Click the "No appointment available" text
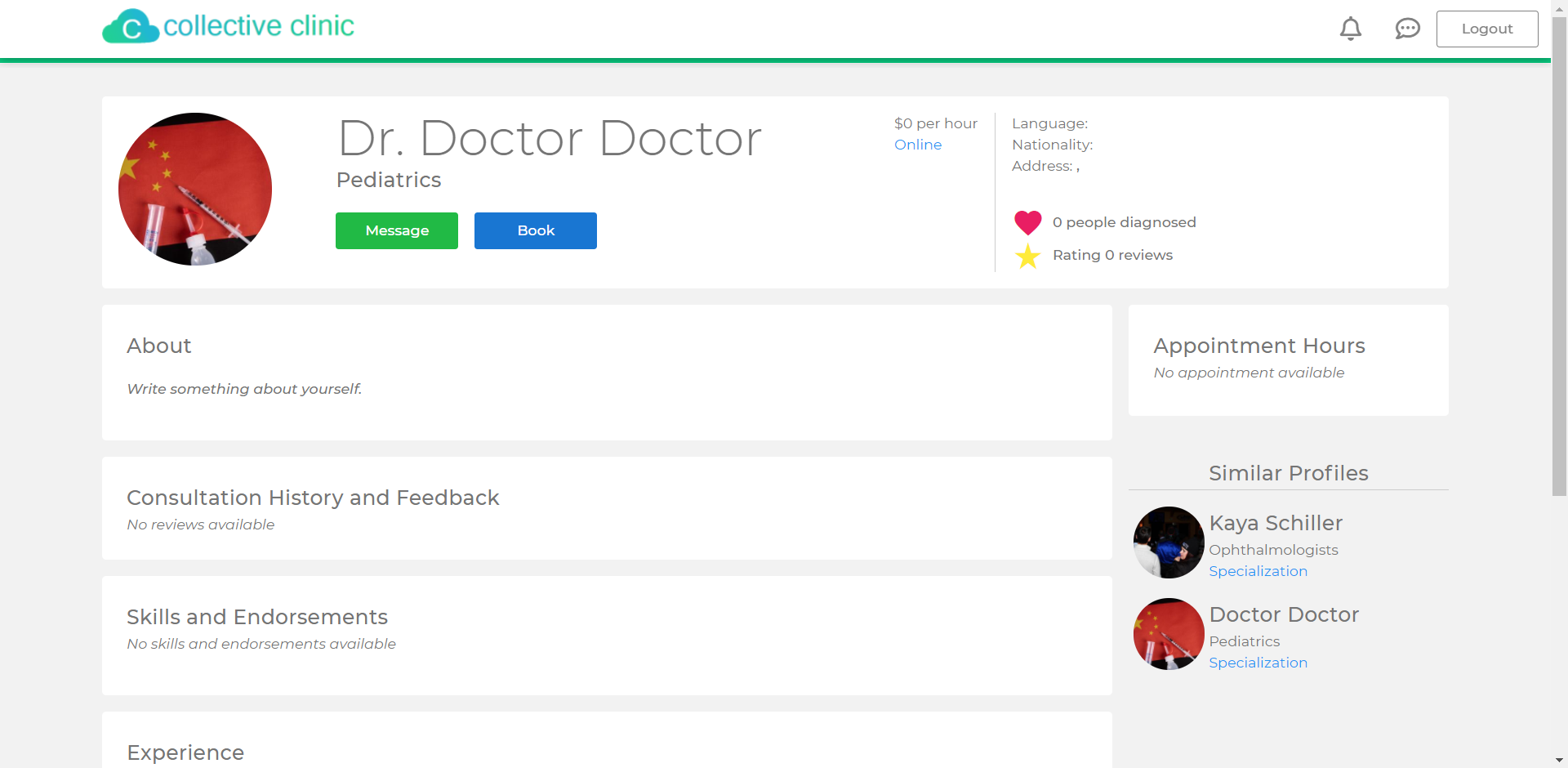1568x768 pixels. [x=1249, y=373]
